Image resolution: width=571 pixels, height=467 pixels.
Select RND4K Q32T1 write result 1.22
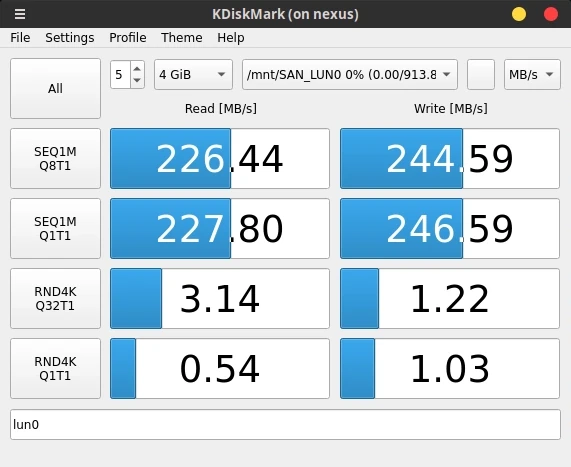[450, 298]
